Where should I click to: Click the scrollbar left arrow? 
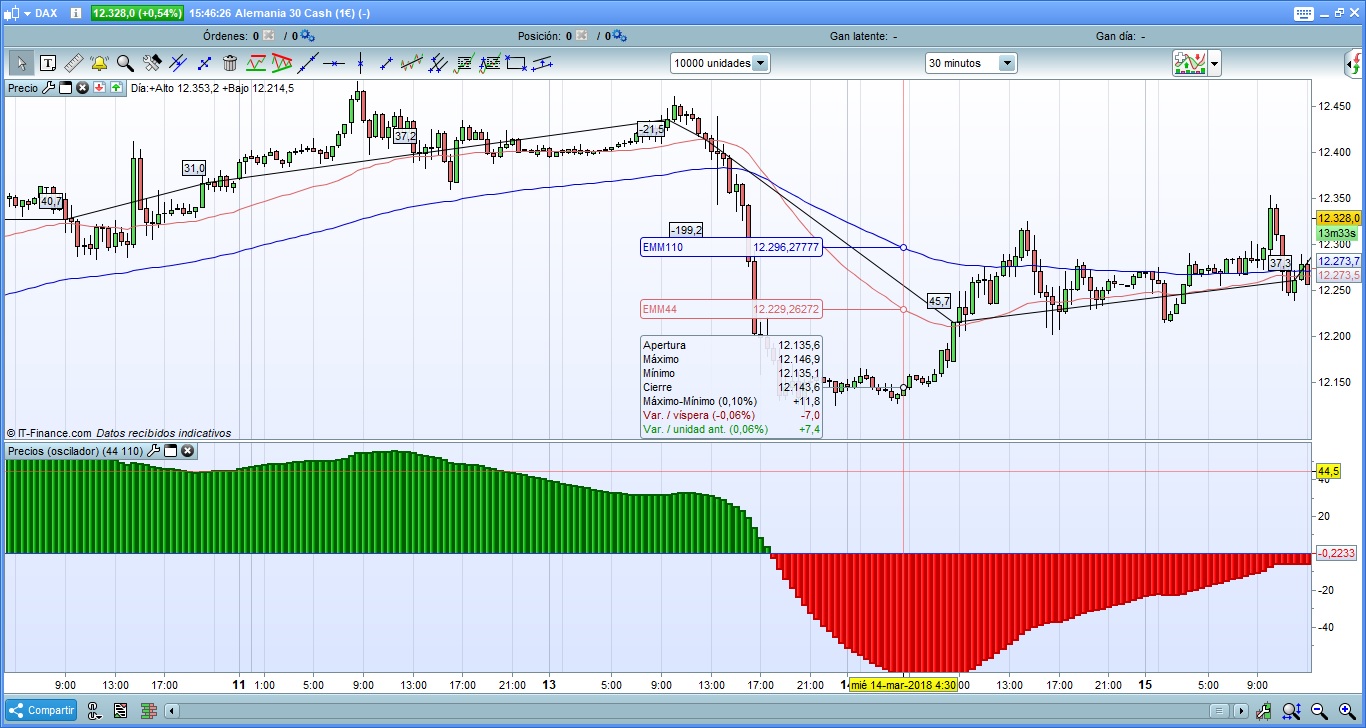click(x=172, y=711)
